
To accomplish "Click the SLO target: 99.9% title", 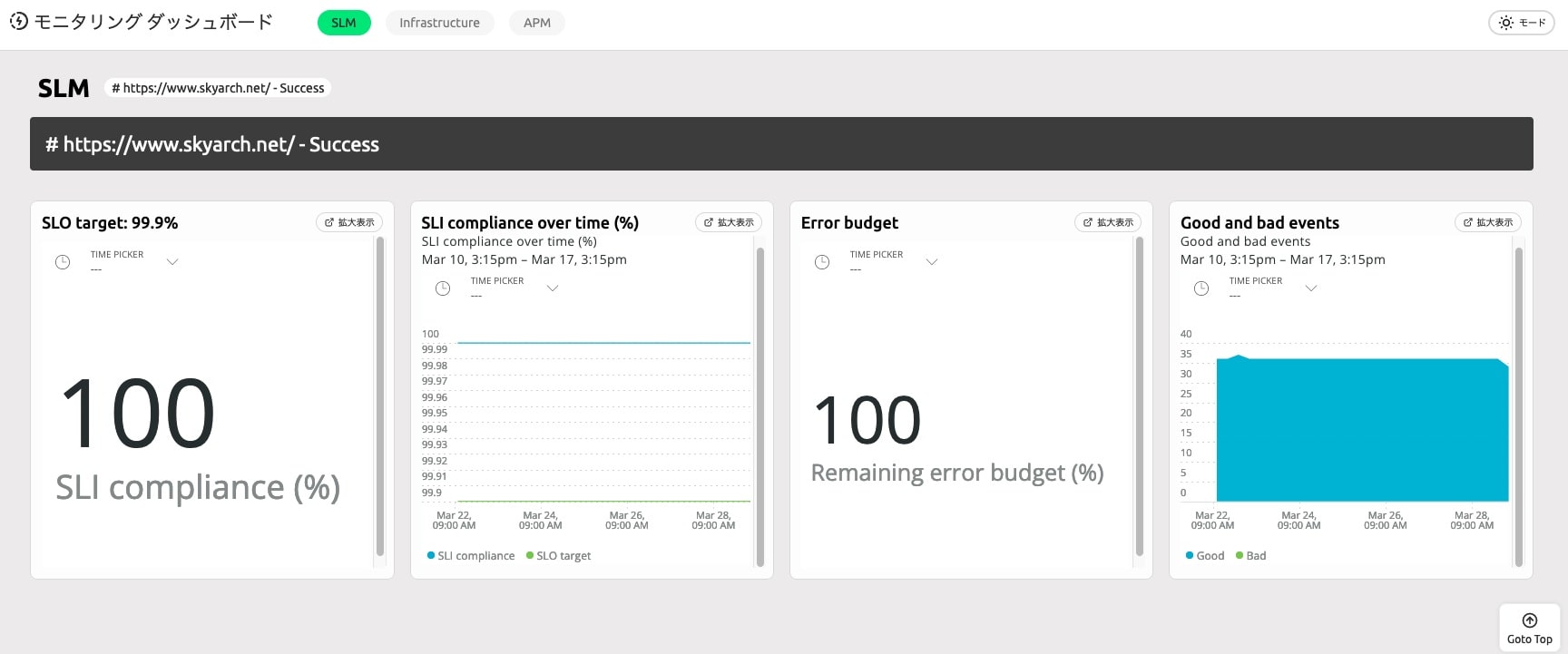I will click(x=110, y=222).
